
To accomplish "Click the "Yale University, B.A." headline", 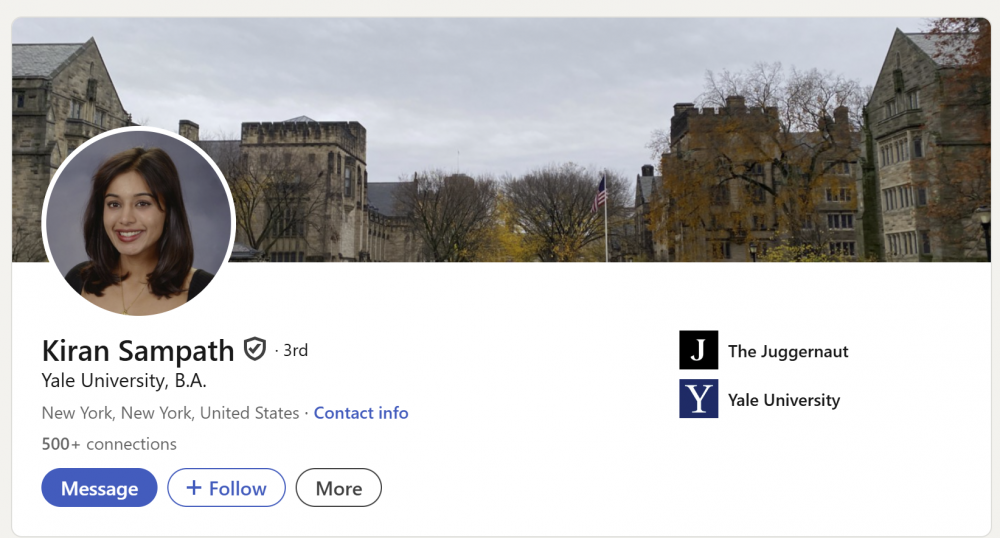I will (124, 381).
